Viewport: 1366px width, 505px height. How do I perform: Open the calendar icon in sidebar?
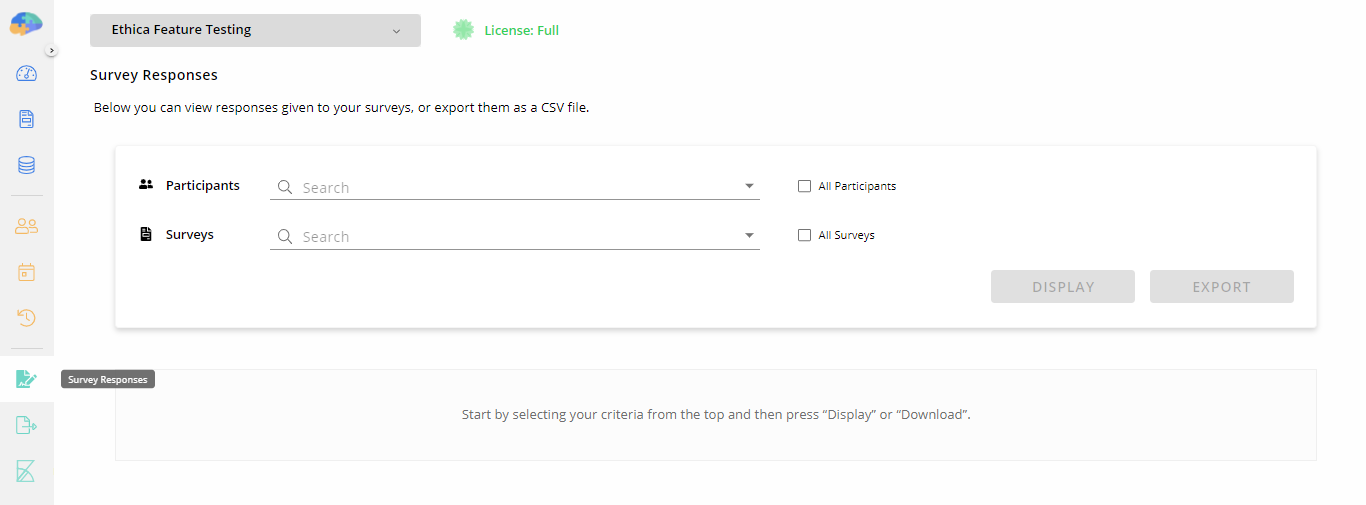click(26, 272)
